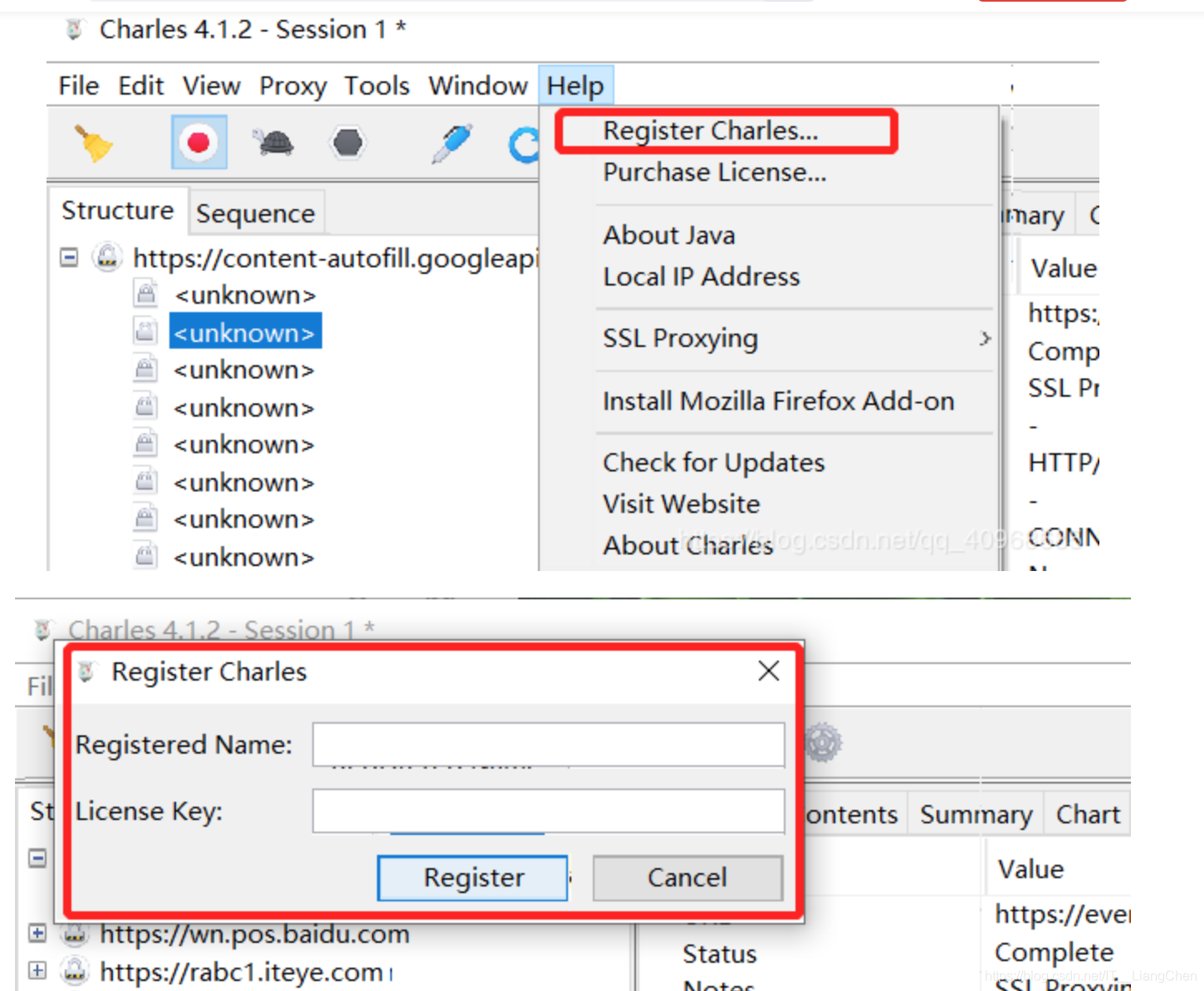Click the gear settings icon behind dialog
Viewport: 1204px width, 991px height.
tap(823, 743)
